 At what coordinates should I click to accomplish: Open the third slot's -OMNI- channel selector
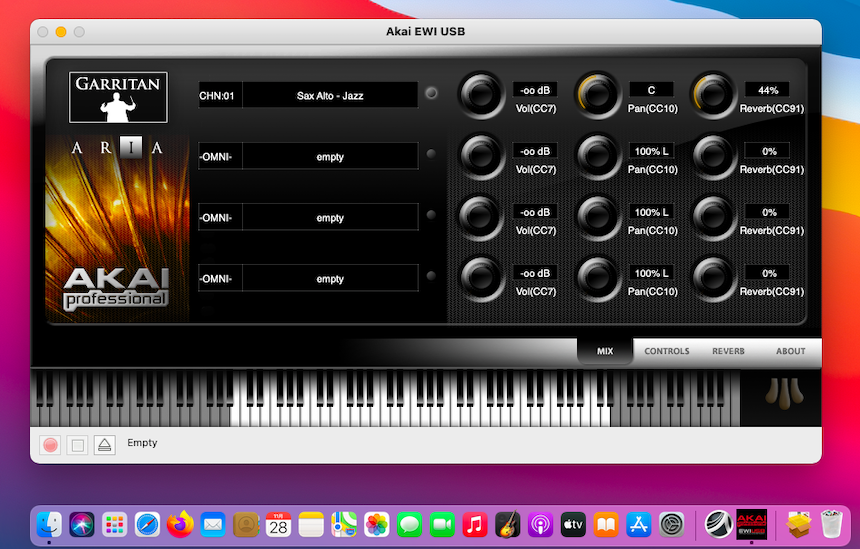point(219,218)
